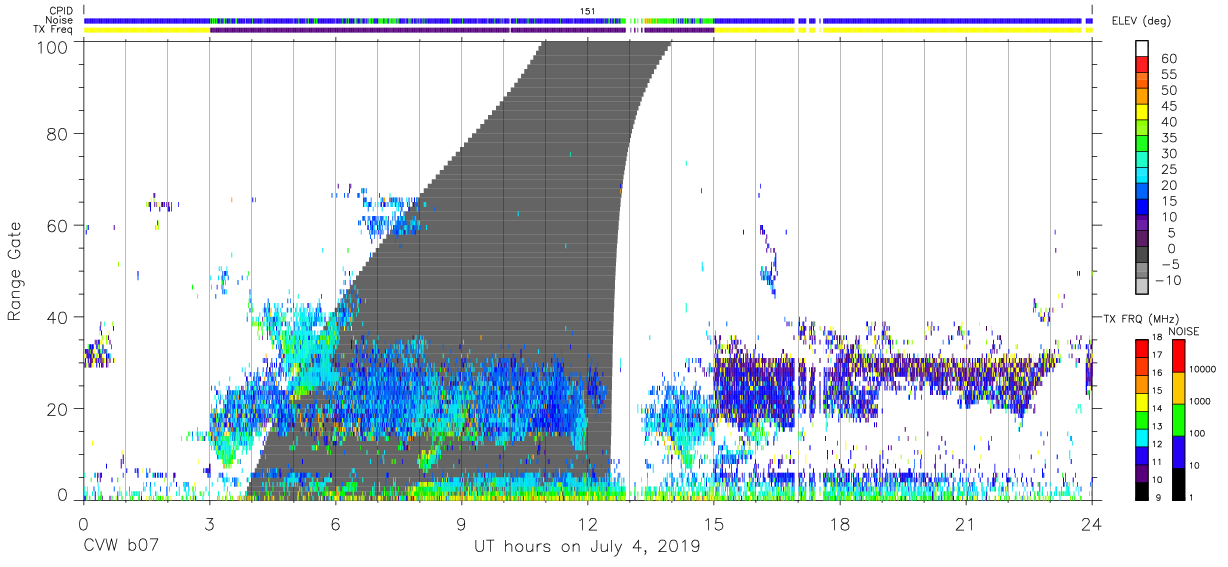
Task: Click the '-5' label on ELEV colorbar
Action: tap(1170, 265)
